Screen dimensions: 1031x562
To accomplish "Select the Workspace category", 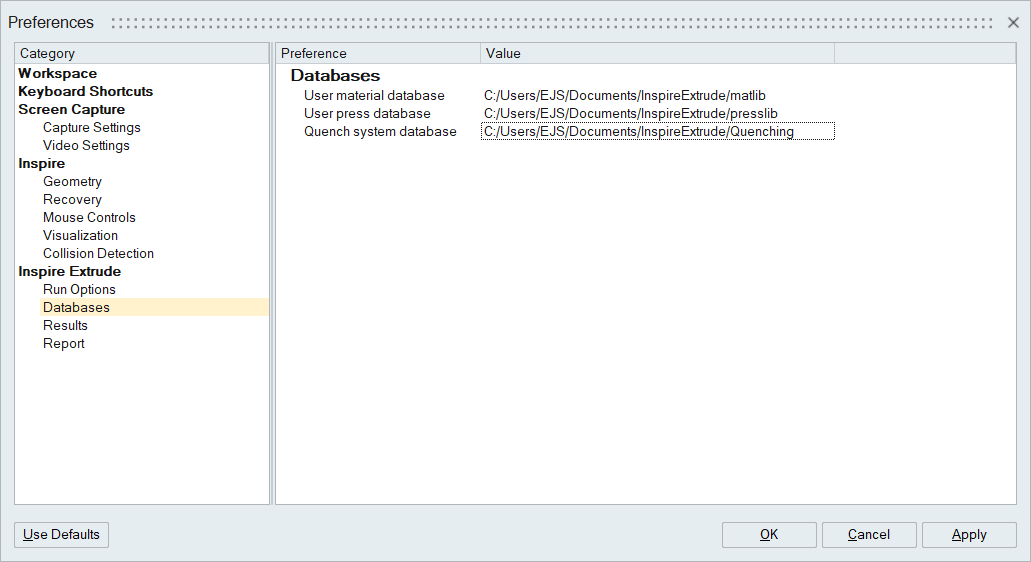I will point(58,74).
